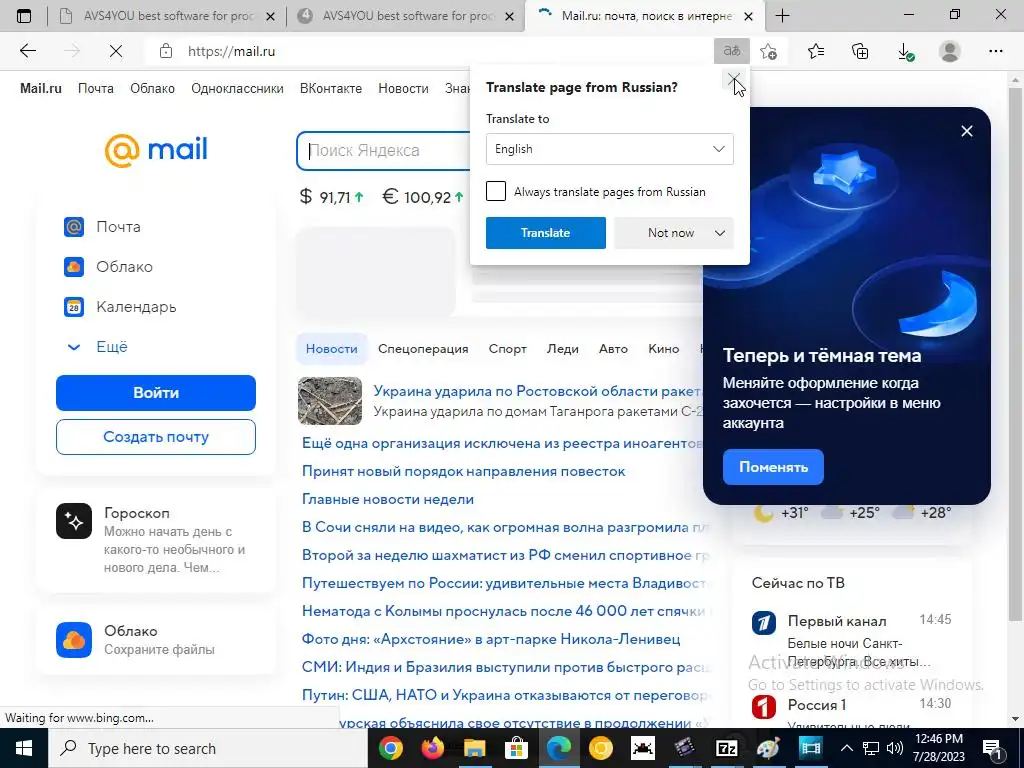This screenshot has height=768, width=1024.
Task: Switch to the first AVS4YOU tab
Action: [x=167, y=16]
